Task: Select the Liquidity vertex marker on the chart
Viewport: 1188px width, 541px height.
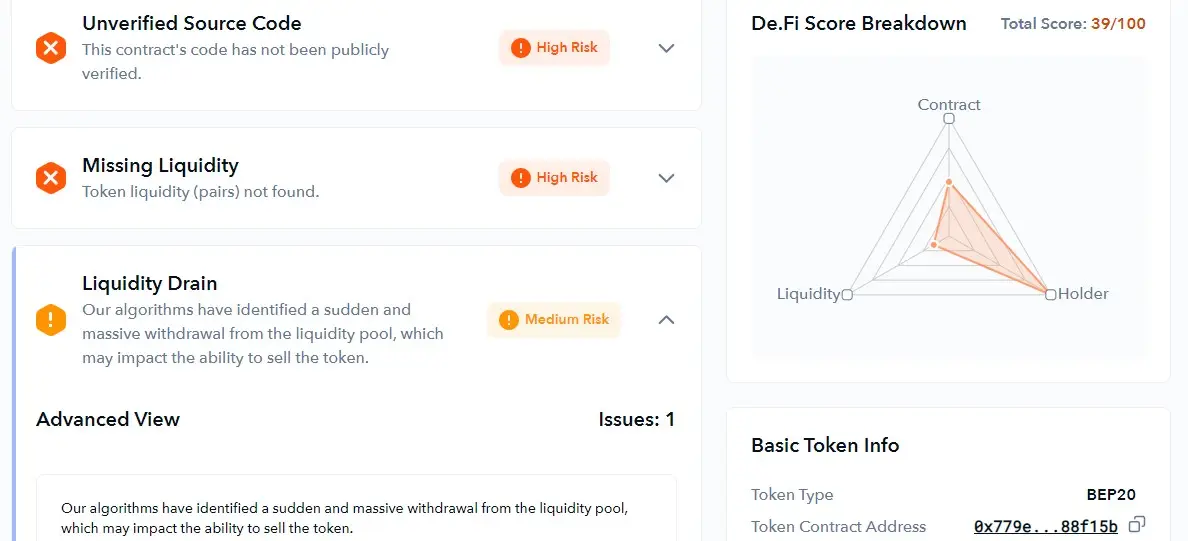Action: [x=847, y=294]
